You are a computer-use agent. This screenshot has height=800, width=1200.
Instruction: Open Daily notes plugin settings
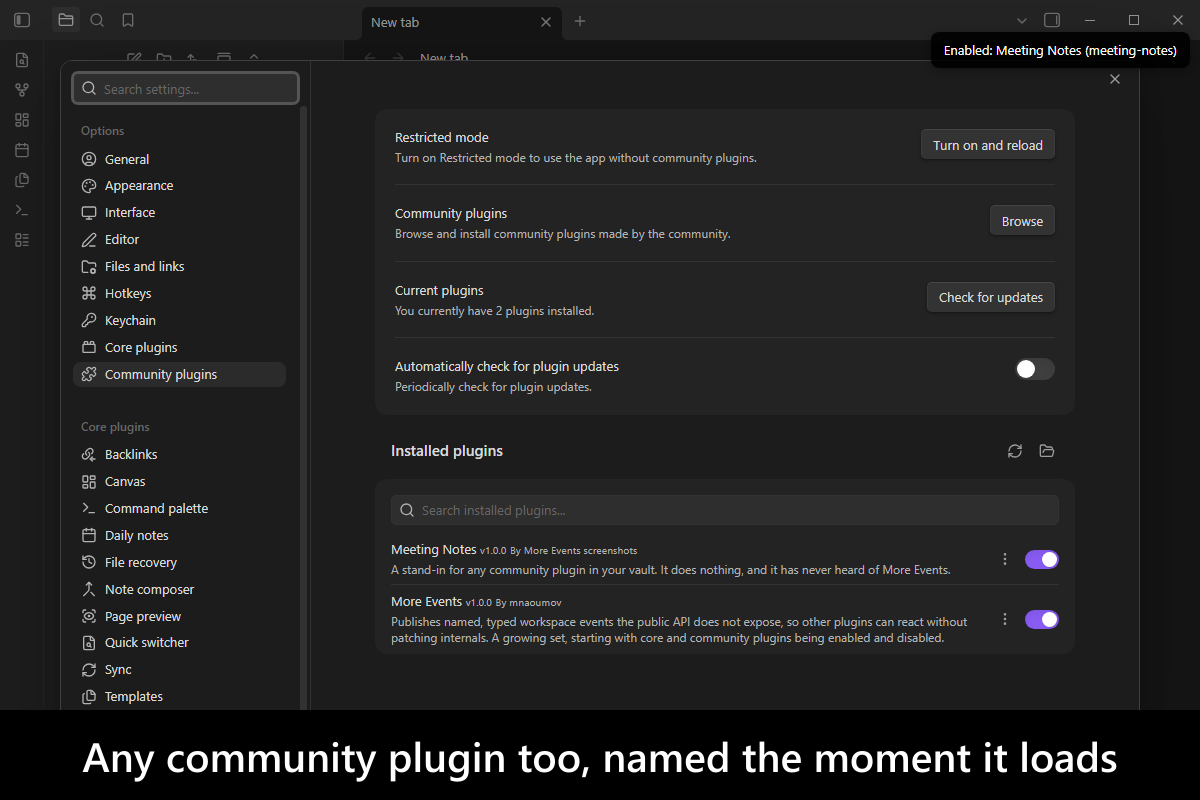click(x=179, y=536)
